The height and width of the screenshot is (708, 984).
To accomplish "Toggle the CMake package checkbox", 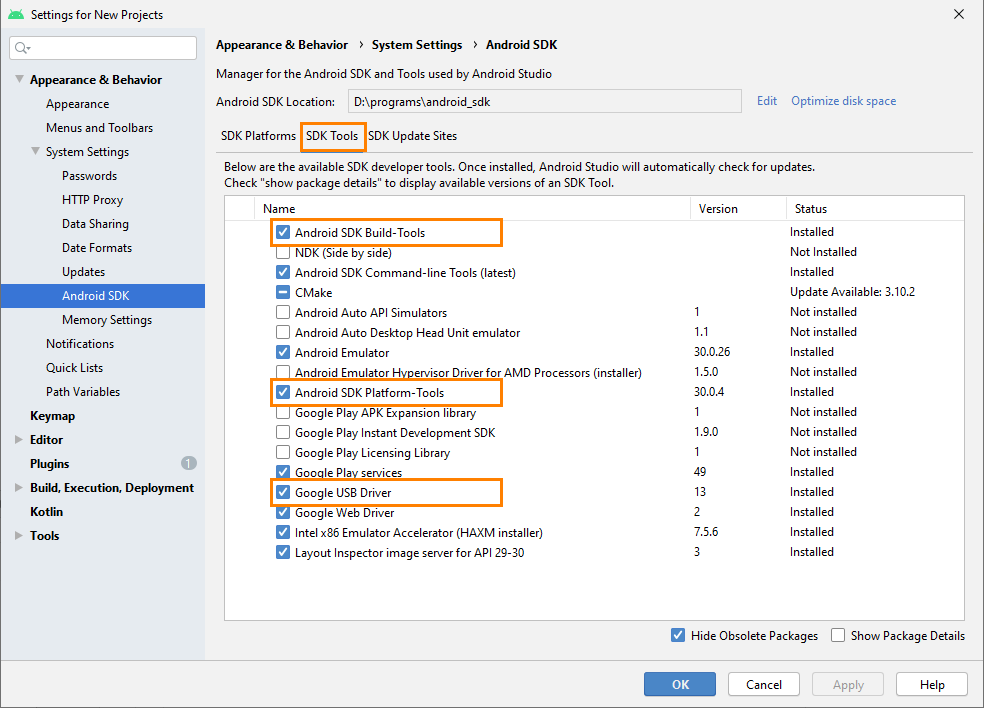I will pos(283,292).
